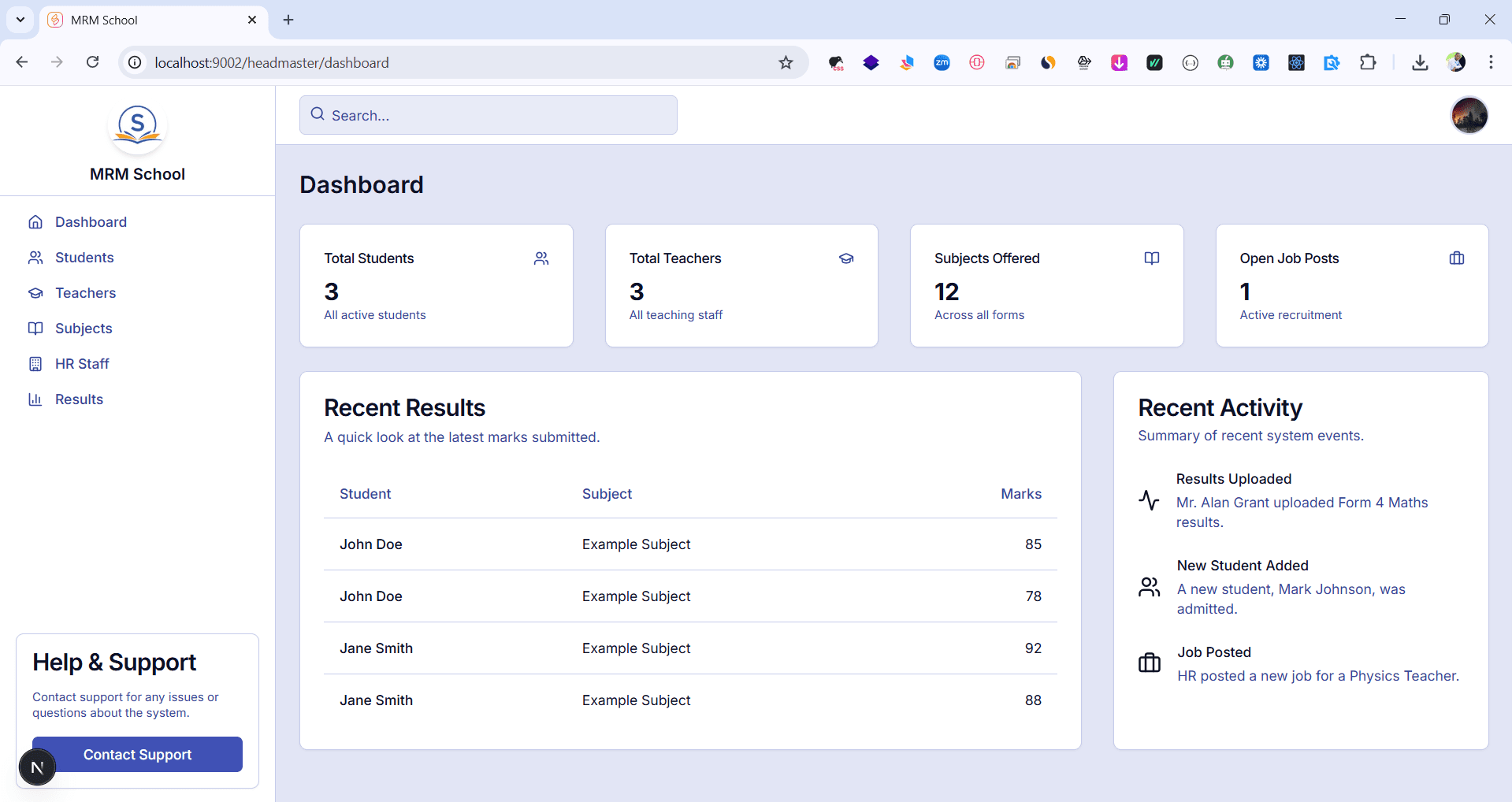Open Dashboard using the home icon
Viewport: 1512px width, 802px height.
pyautogui.click(x=36, y=221)
